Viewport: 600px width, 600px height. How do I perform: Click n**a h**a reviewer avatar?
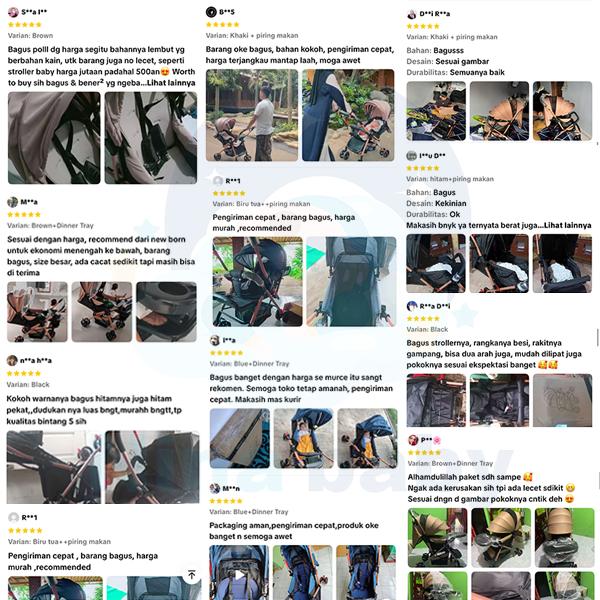pos(12,360)
